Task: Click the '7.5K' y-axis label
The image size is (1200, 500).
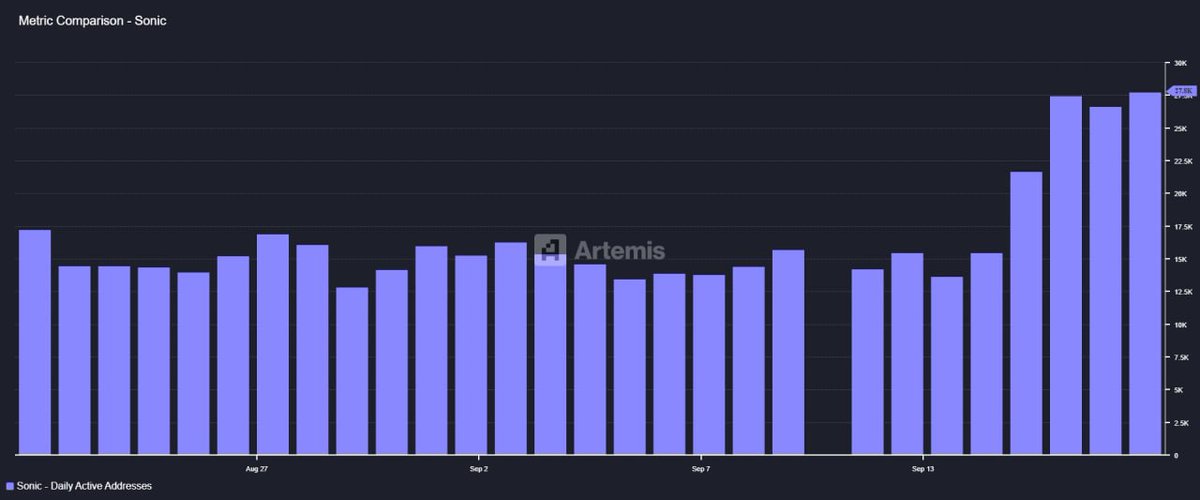Action: coord(1182,358)
